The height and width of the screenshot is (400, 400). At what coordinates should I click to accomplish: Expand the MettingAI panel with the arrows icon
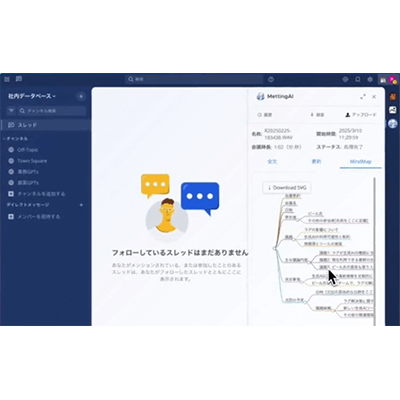363,97
